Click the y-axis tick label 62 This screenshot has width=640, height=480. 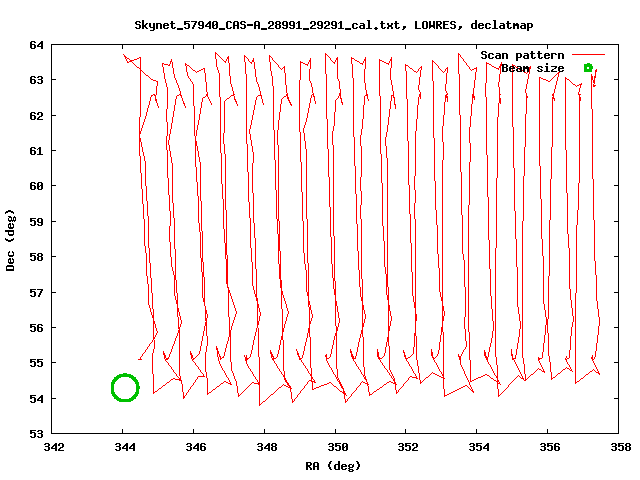coord(36,116)
